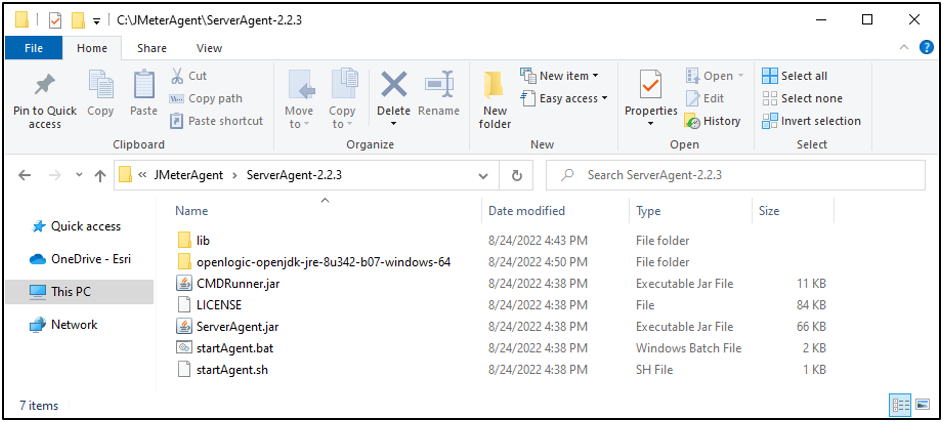
Task: Expand the address bar history dropdown
Action: (x=484, y=175)
